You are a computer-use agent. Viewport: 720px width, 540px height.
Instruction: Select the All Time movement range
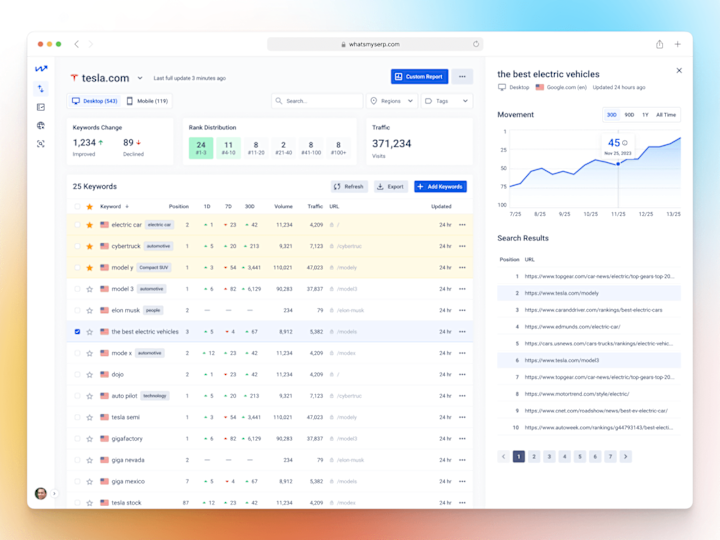(x=666, y=115)
